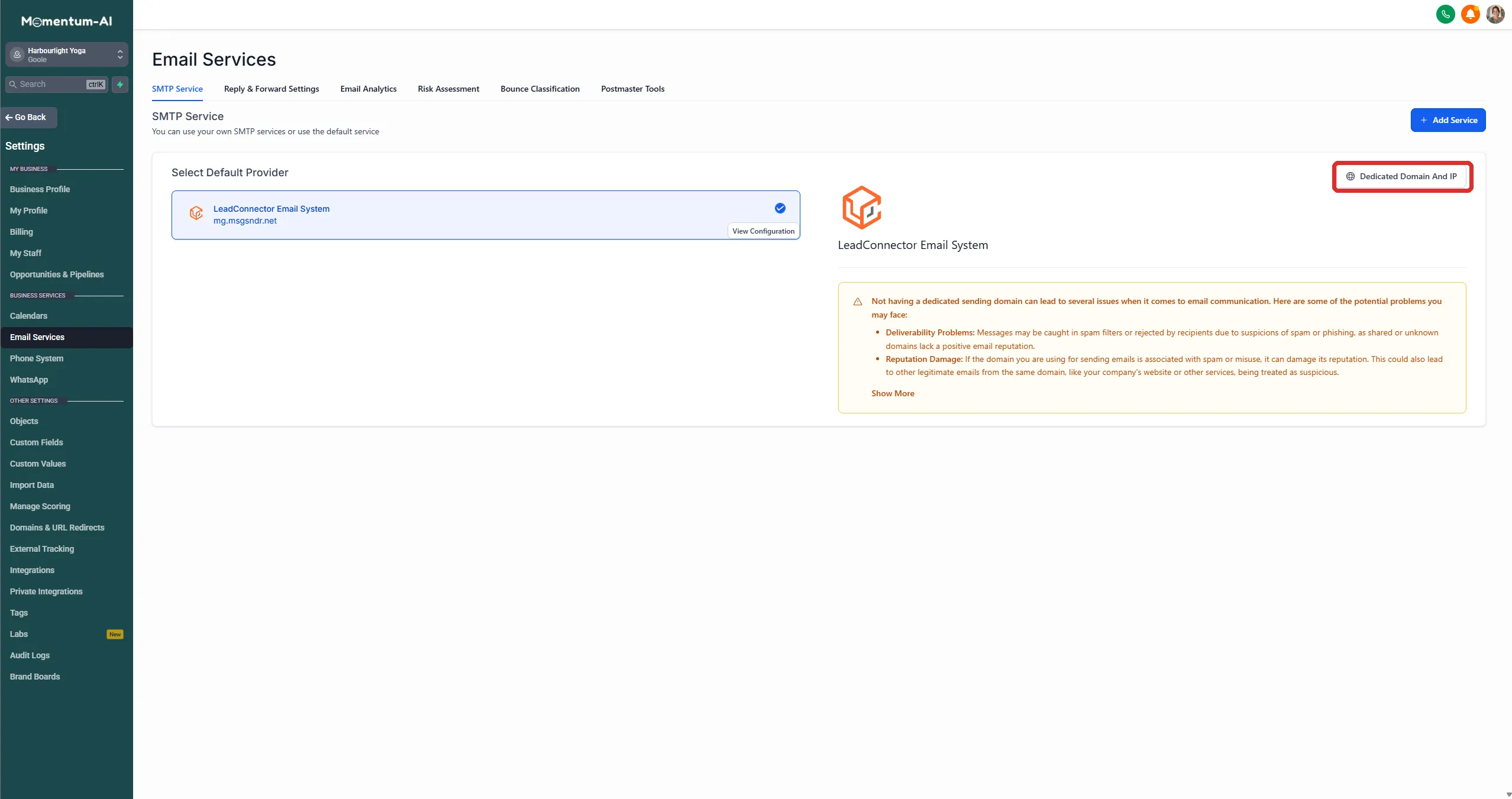Open Brand Boards settings
Screen dimensions: 1512x799
pyautogui.click(x=35, y=677)
